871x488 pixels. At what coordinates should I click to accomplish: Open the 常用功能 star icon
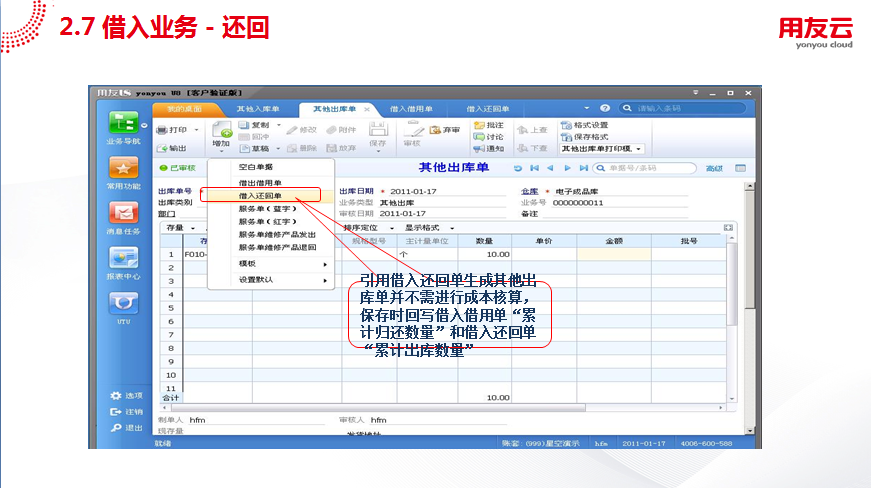coord(123,167)
